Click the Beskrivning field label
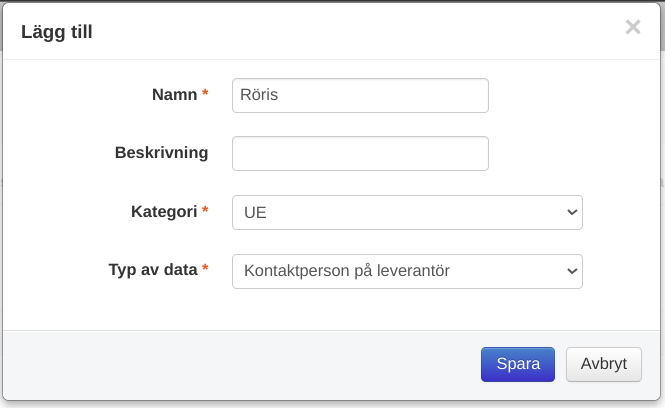This screenshot has height=408, width=665. pos(161,153)
